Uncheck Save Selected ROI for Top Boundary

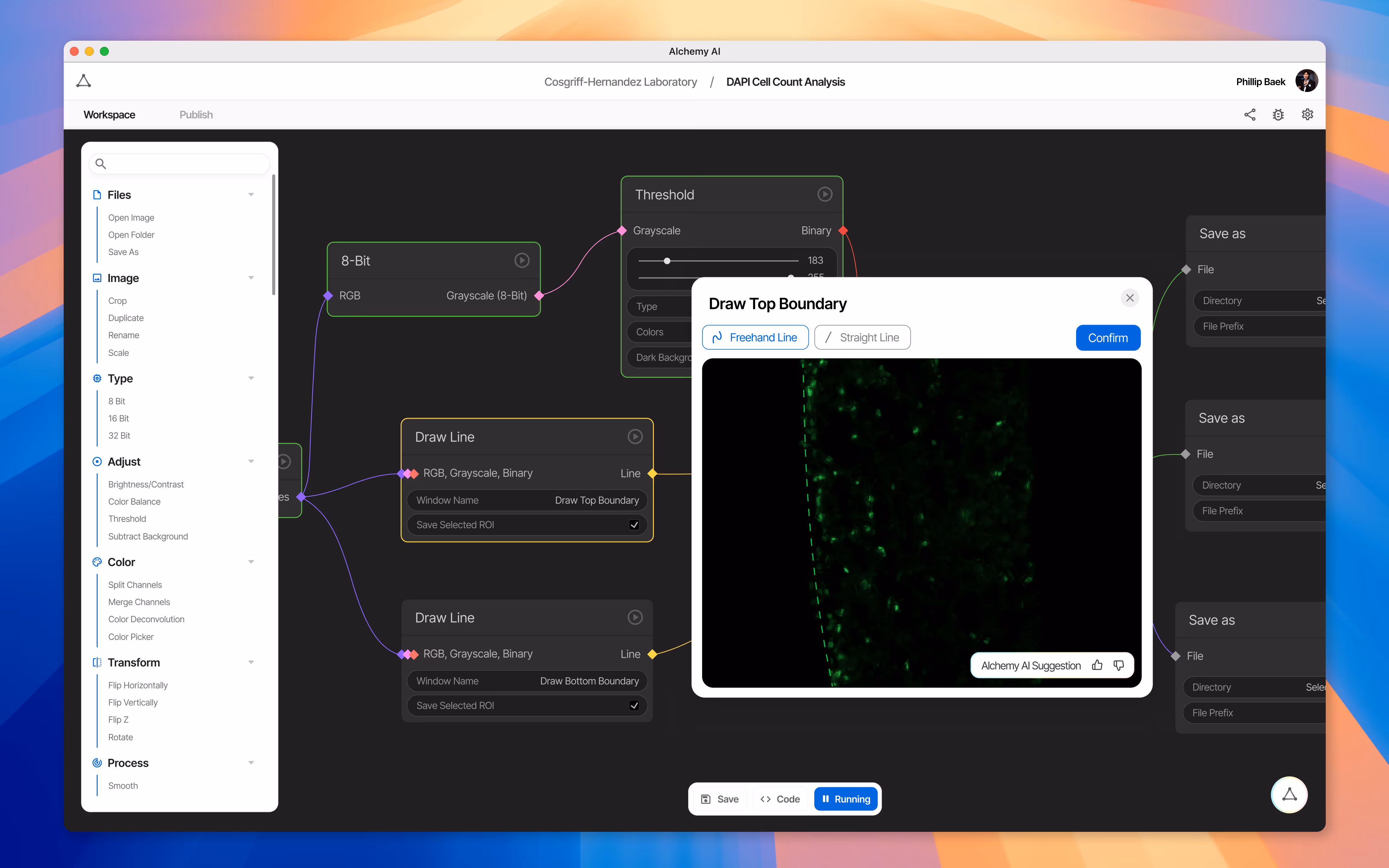pos(634,525)
